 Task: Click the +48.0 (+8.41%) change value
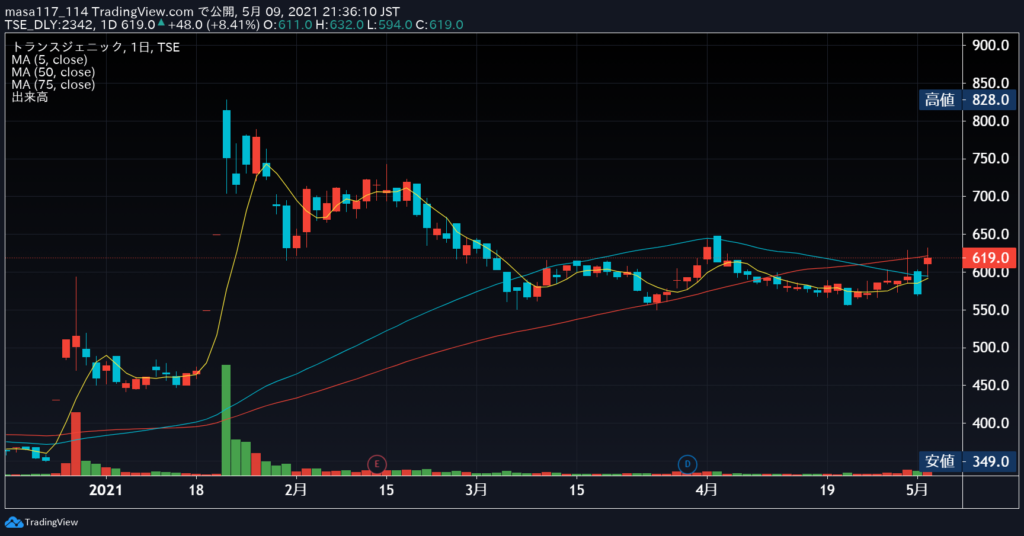pyautogui.click(x=214, y=25)
